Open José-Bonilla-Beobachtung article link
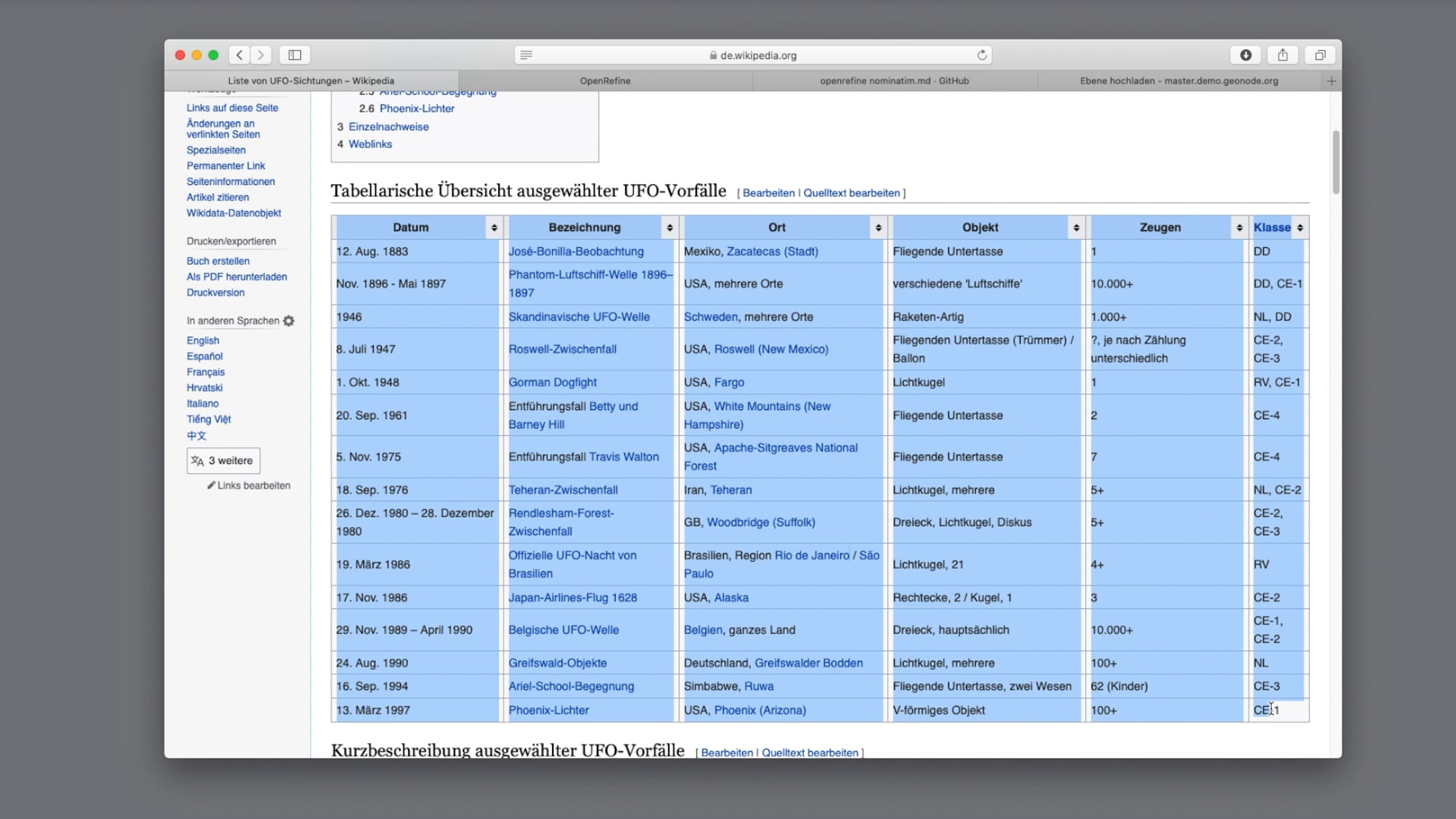This screenshot has height=819, width=1456. pyautogui.click(x=576, y=251)
